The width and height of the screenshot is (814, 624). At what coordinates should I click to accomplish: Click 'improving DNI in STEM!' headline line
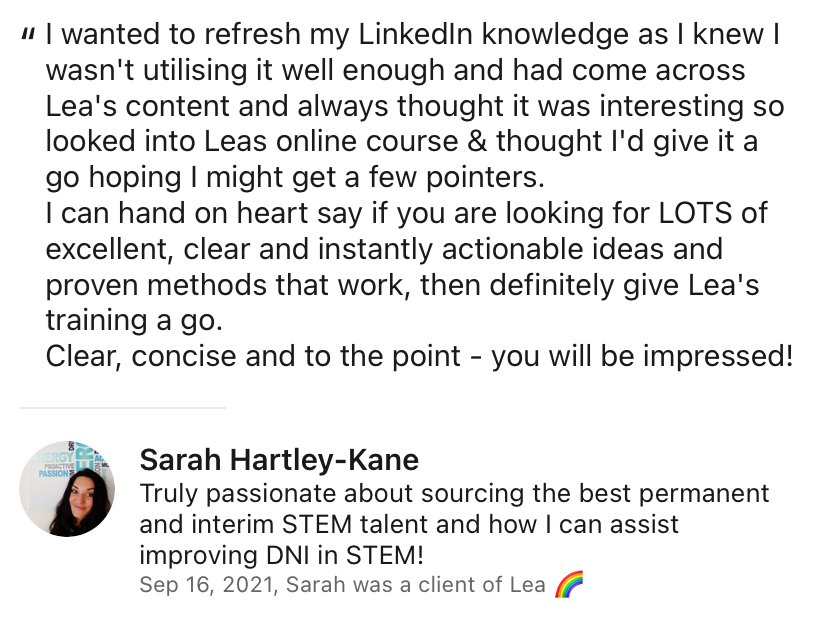coord(281,555)
